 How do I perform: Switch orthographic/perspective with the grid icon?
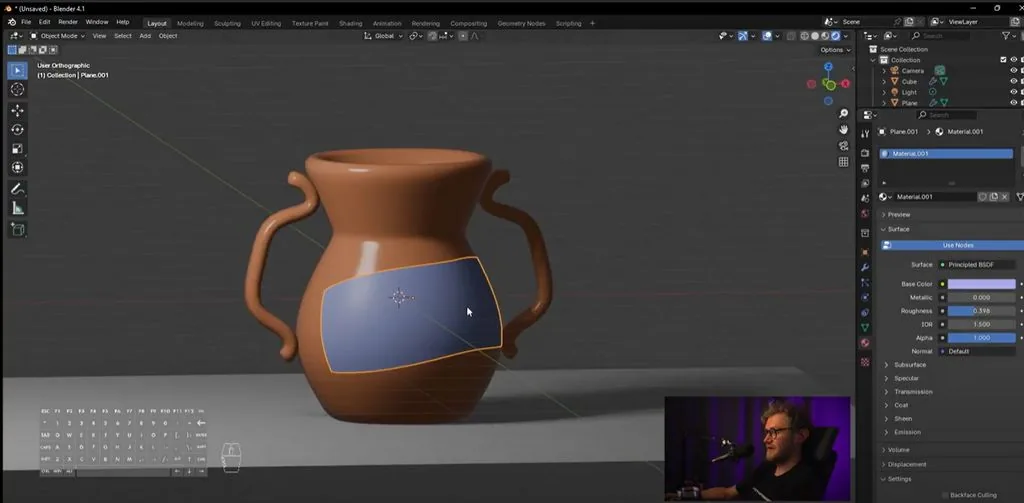coord(843,161)
